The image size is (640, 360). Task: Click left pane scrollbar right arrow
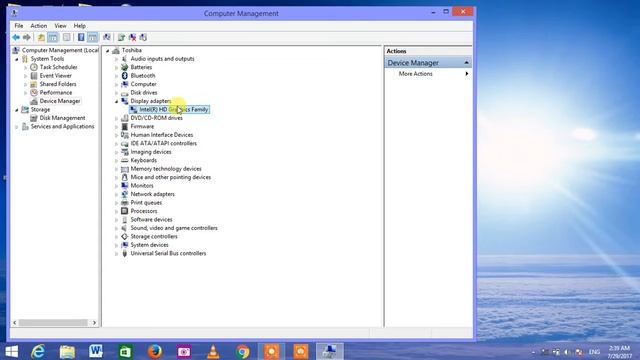click(94, 322)
